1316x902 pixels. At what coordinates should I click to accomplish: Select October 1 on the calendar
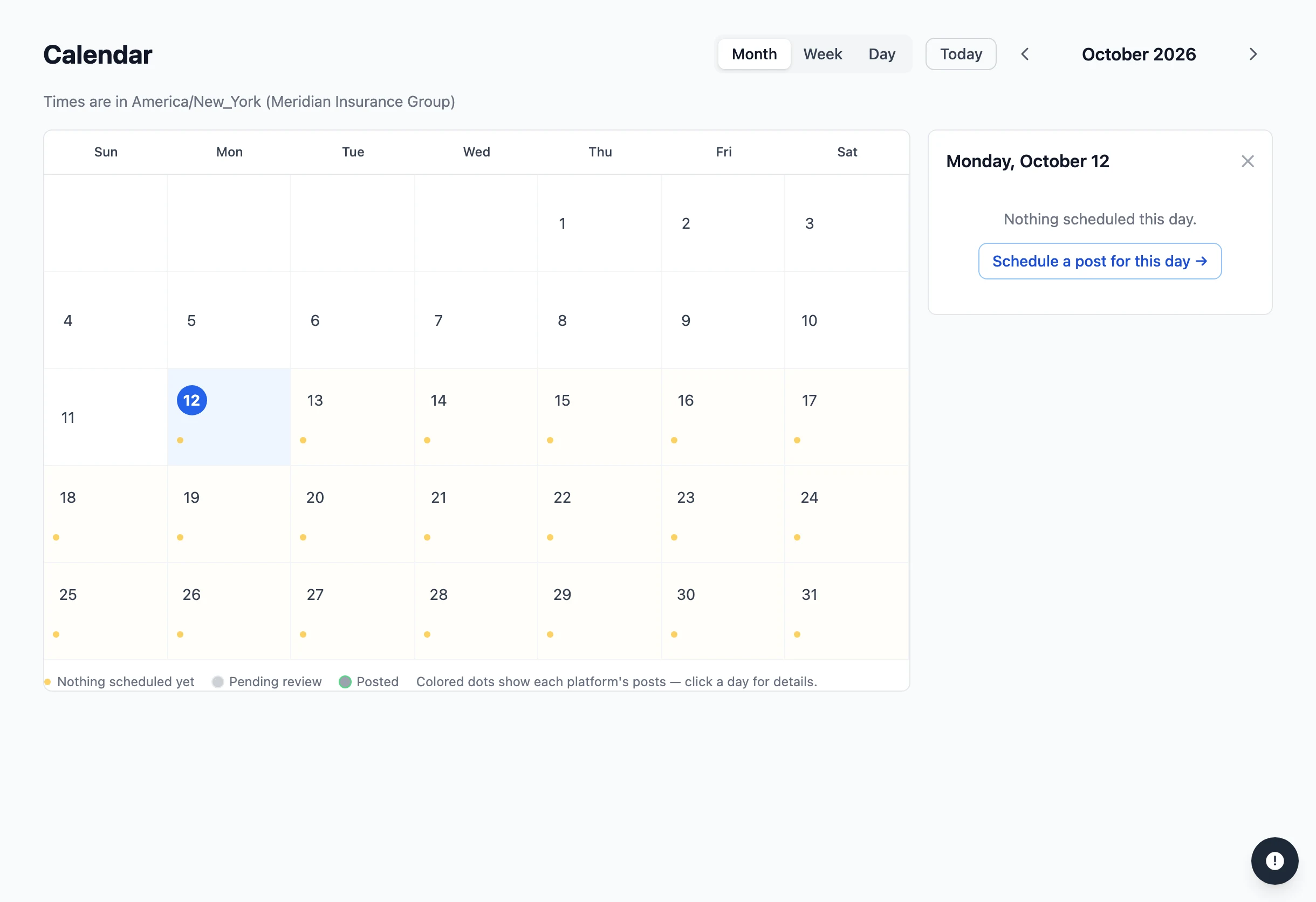600,223
